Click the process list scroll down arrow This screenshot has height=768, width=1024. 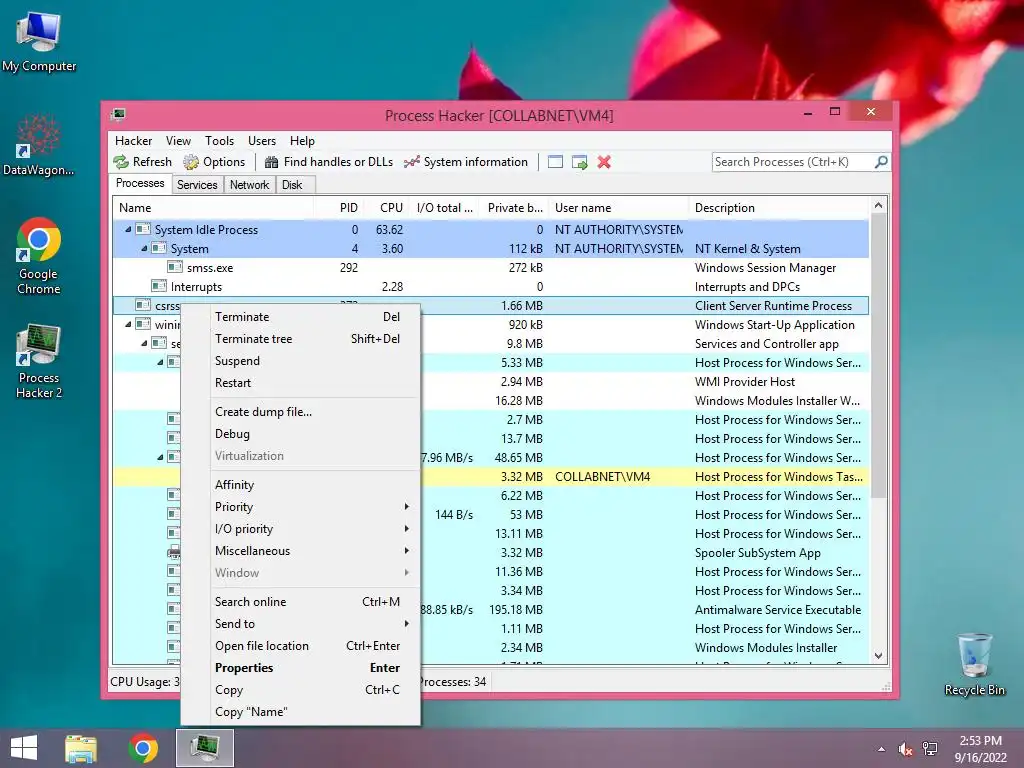878,656
